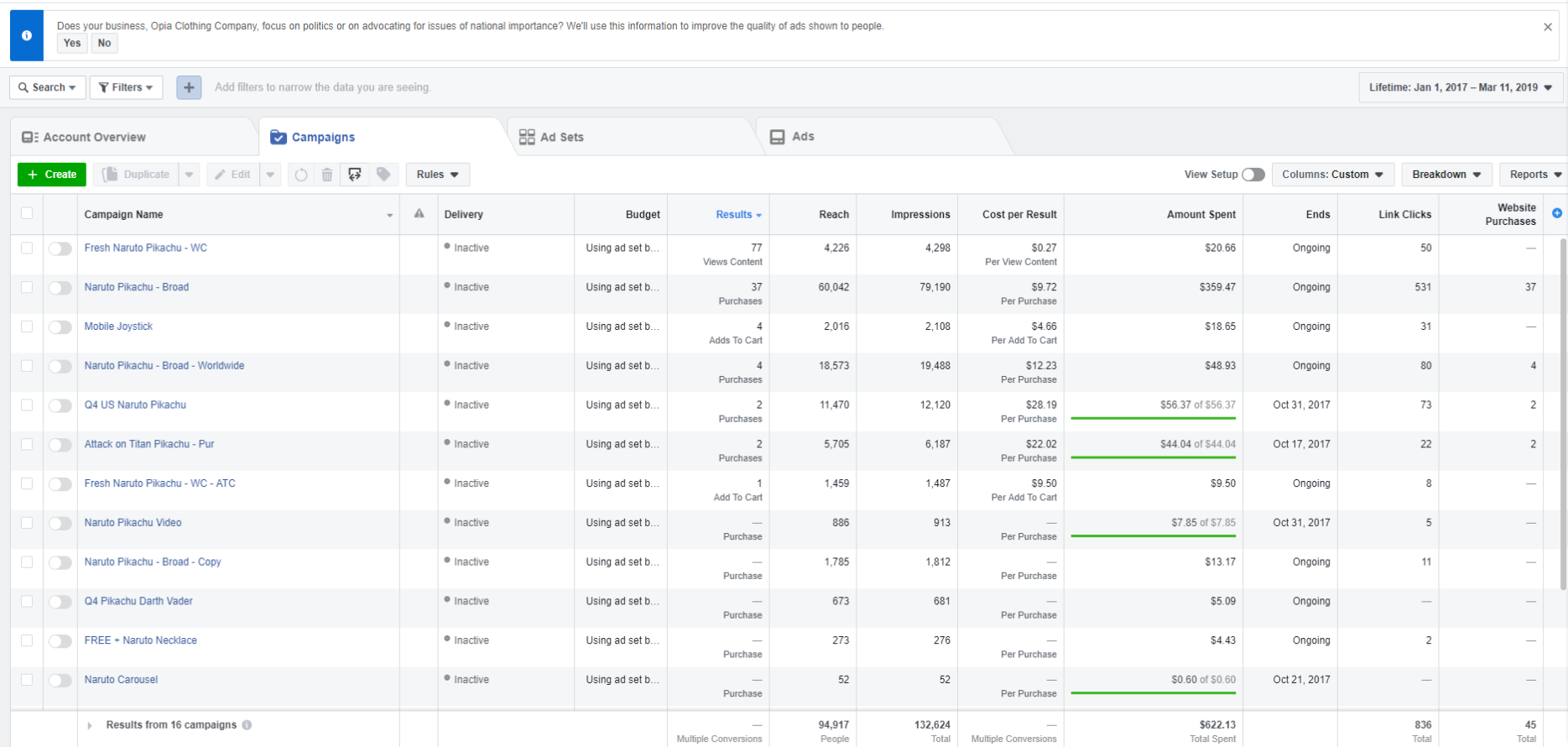Toggle Naruto Carousel campaign switch

(x=60, y=680)
